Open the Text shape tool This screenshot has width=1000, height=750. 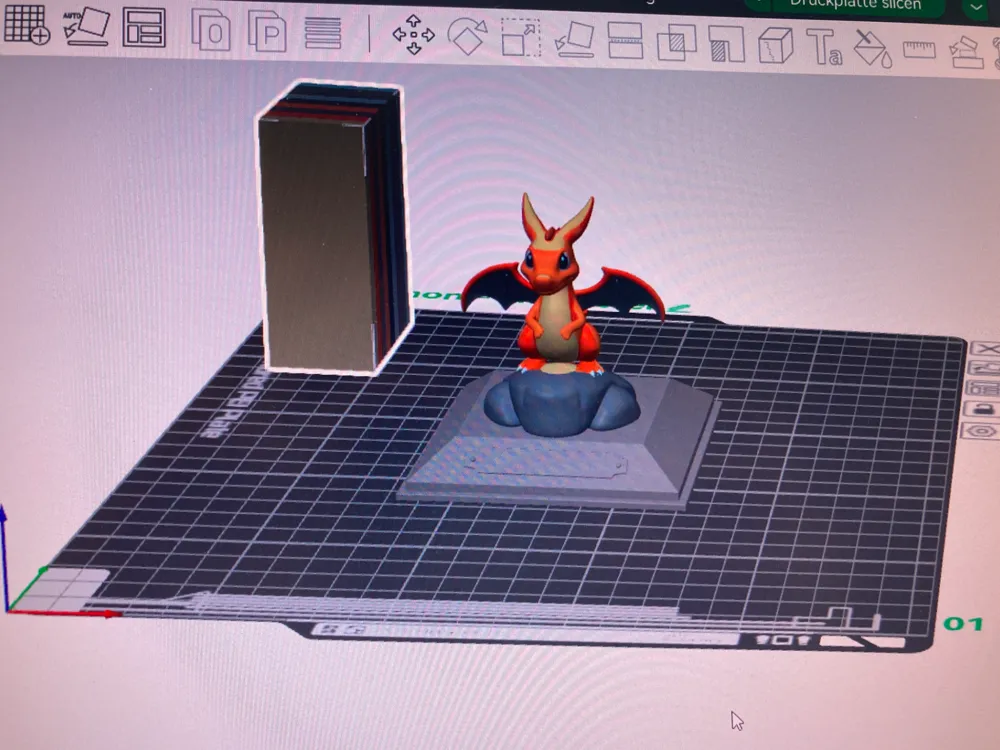click(824, 47)
